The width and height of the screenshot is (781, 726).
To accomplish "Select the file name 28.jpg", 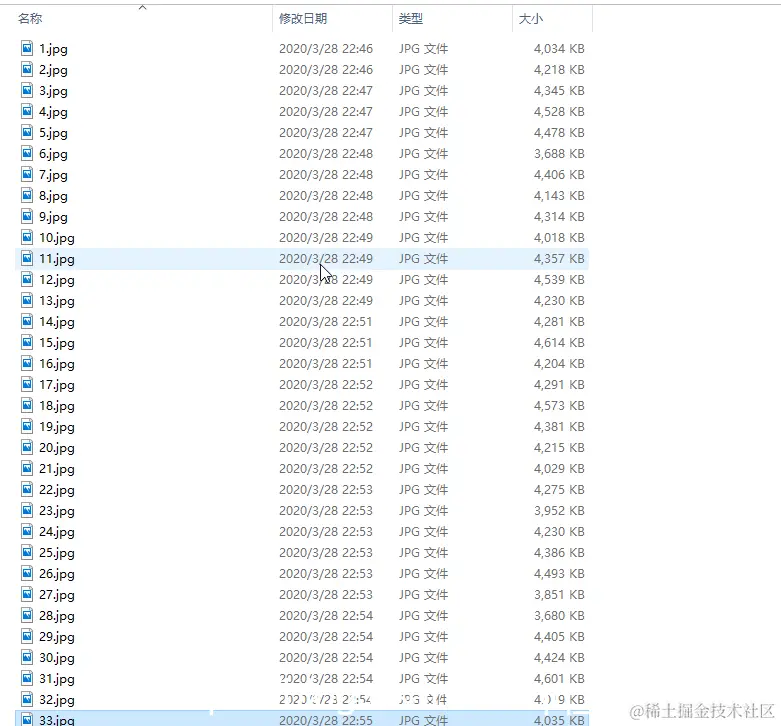I will (x=57, y=616).
